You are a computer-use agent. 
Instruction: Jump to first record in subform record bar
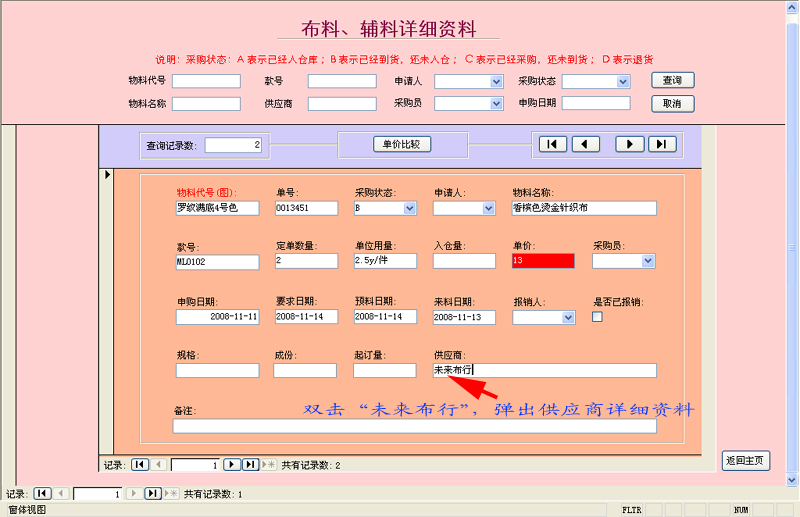pos(140,464)
